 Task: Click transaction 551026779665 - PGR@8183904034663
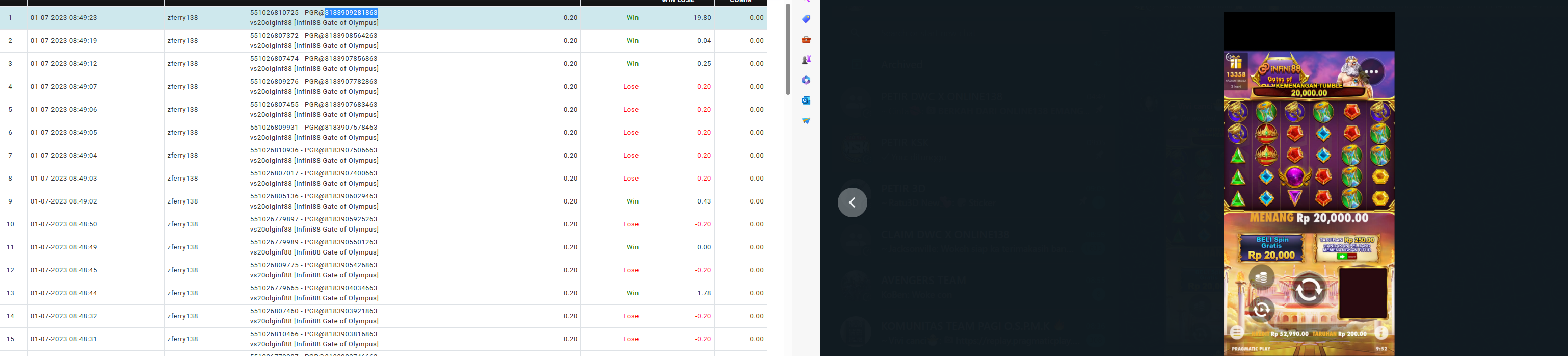click(x=313, y=288)
